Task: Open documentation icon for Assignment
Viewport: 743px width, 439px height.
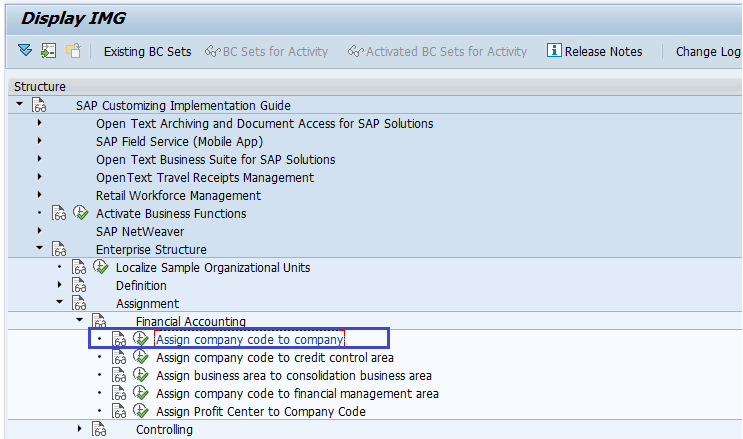Action: (x=79, y=303)
